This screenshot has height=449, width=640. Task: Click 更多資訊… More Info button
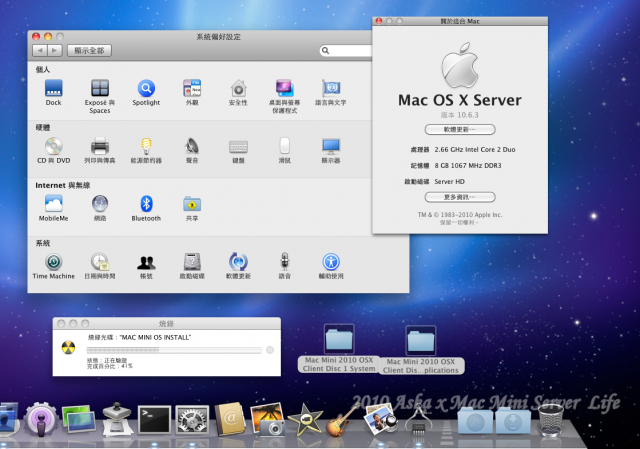point(460,197)
